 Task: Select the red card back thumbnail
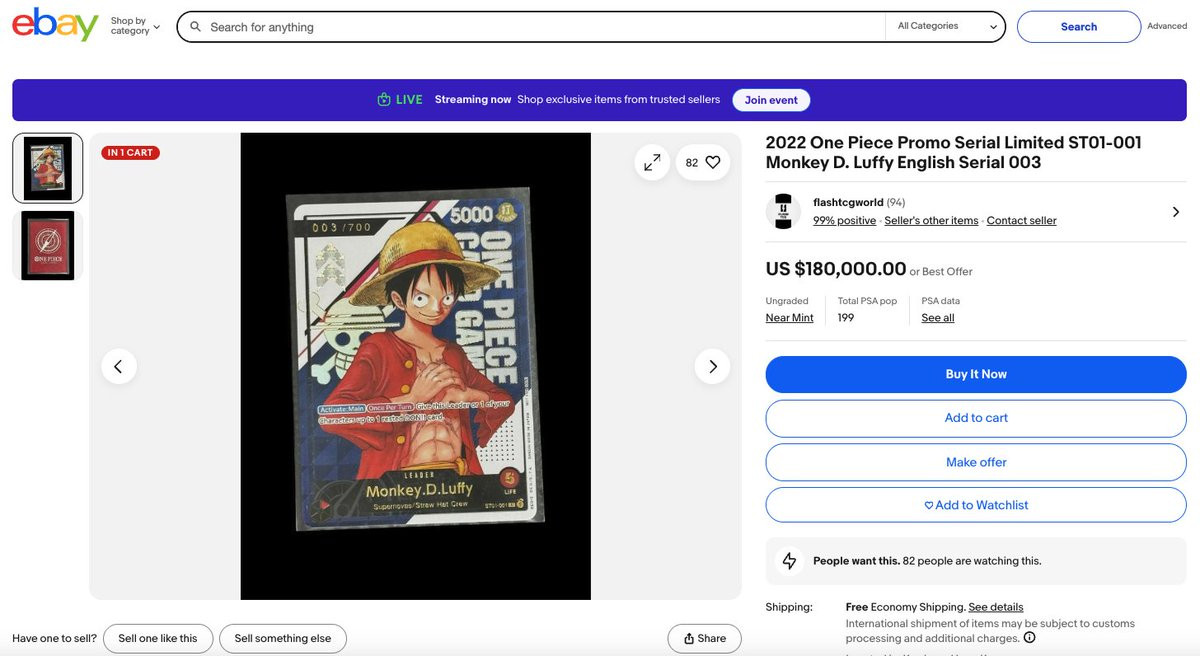[48, 246]
